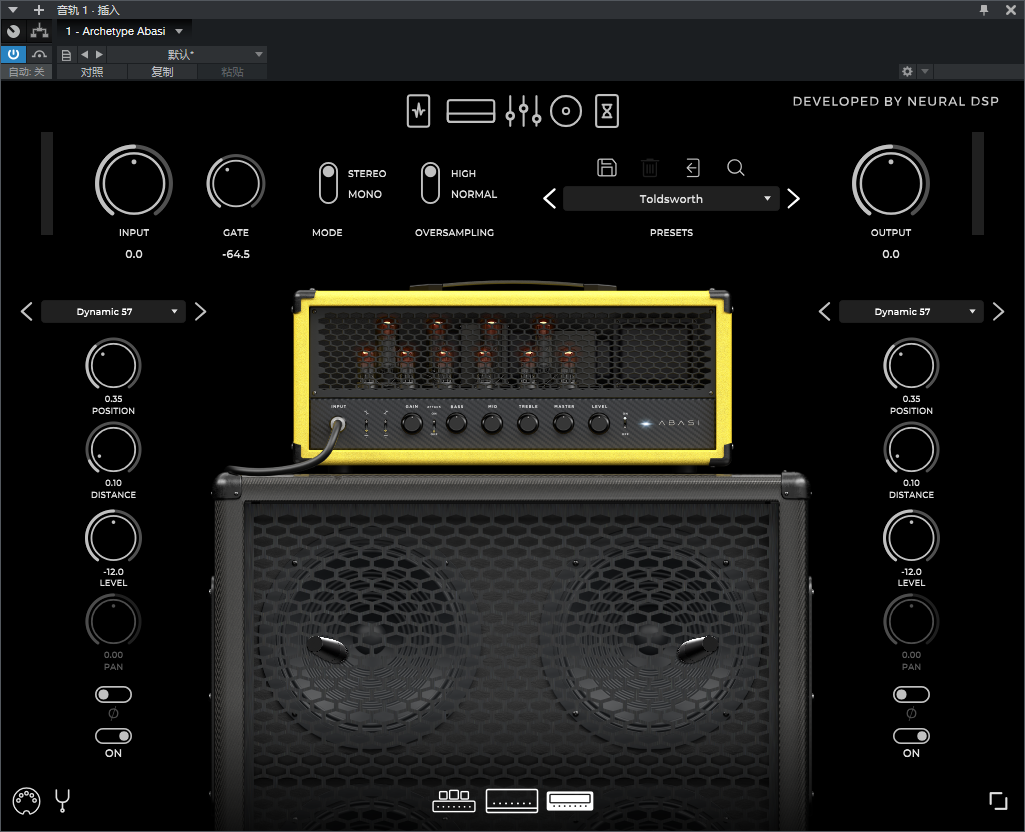Open the Toldsworth preset dropdown
Image resolution: width=1025 pixels, height=832 pixels.
pyautogui.click(x=671, y=199)
